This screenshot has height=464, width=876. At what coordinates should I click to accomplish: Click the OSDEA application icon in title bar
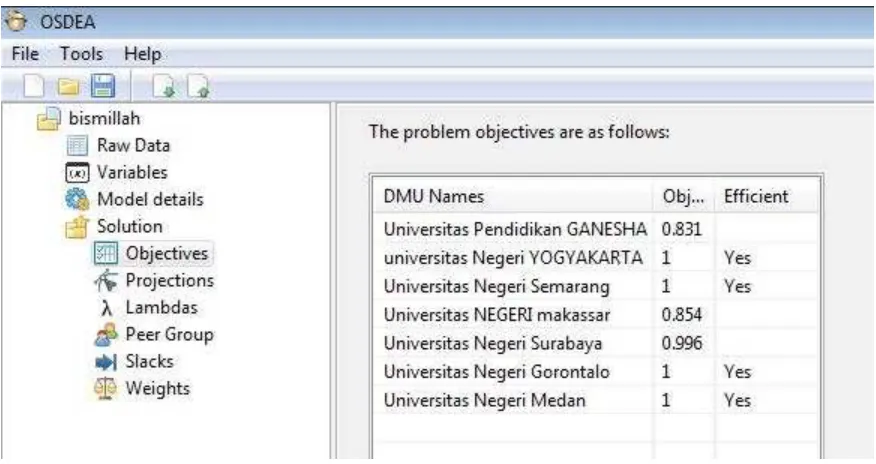coord(15,21)
